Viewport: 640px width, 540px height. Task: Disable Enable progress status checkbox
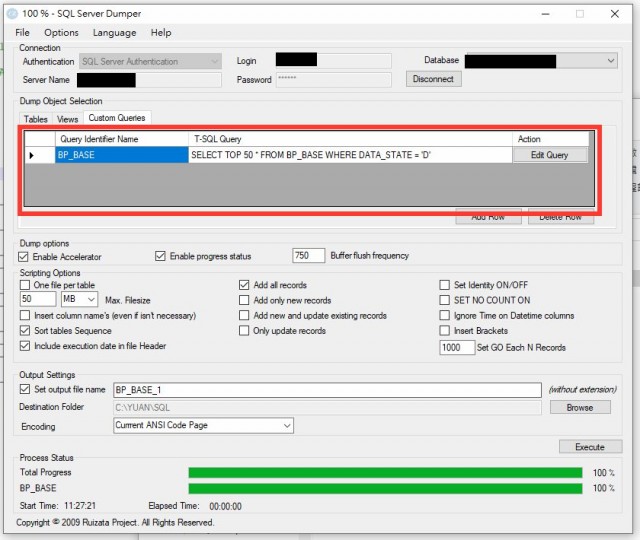pyautogui.click(x=160, y=256)
